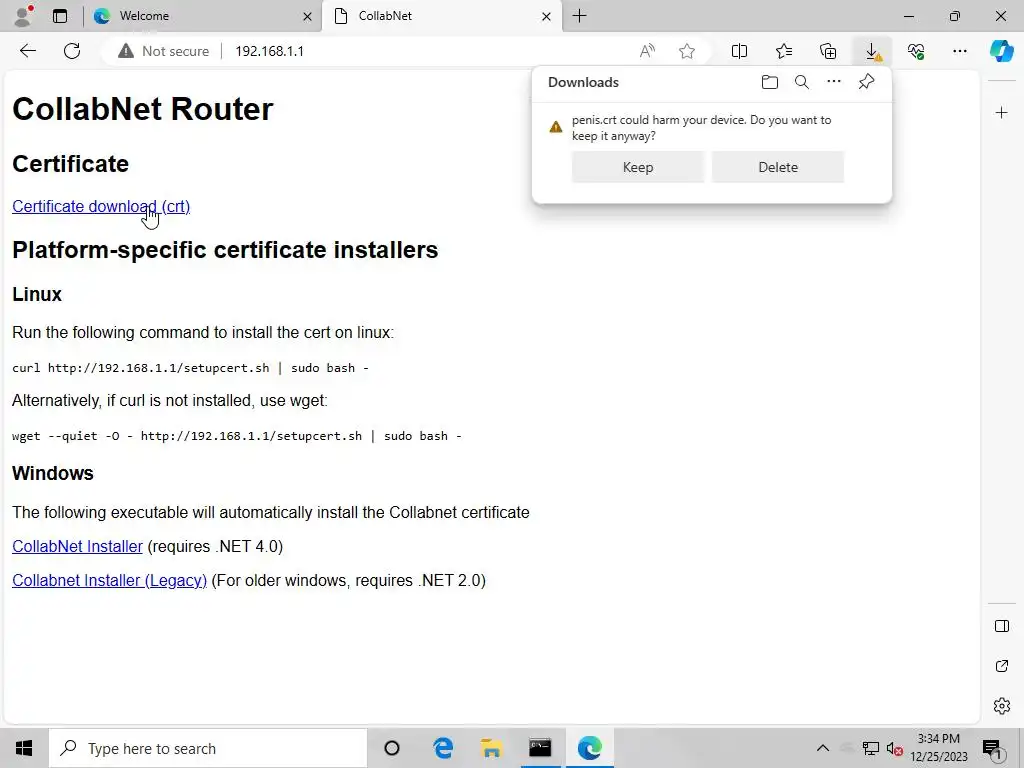Open the Favorites list
Image resolution: width=1024 pixels, height=768 pixels.
[x=784, y=51]
